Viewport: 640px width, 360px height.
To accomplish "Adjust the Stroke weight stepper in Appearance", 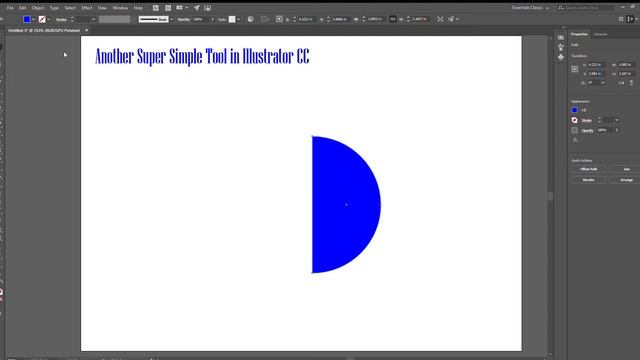I will (599, 120).
